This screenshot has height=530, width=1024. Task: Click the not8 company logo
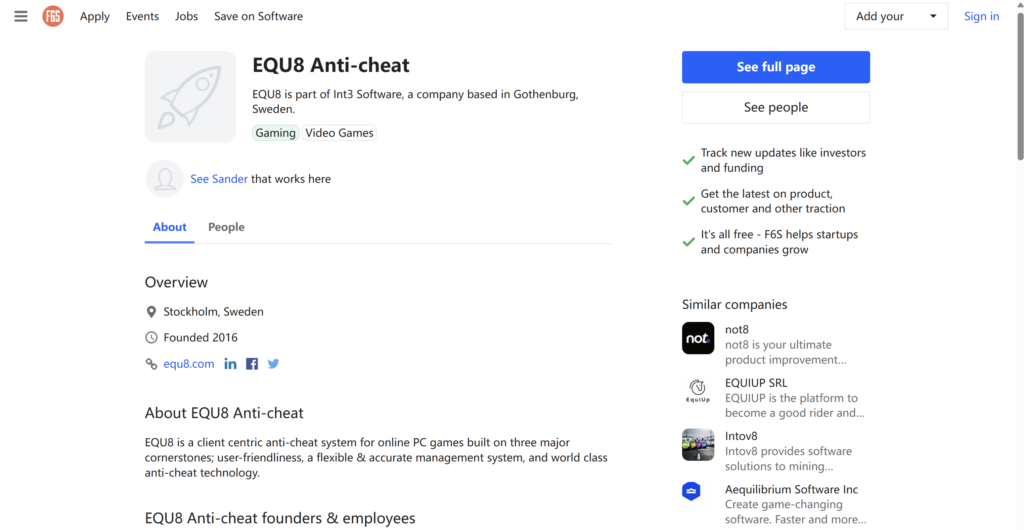(698, 338)
